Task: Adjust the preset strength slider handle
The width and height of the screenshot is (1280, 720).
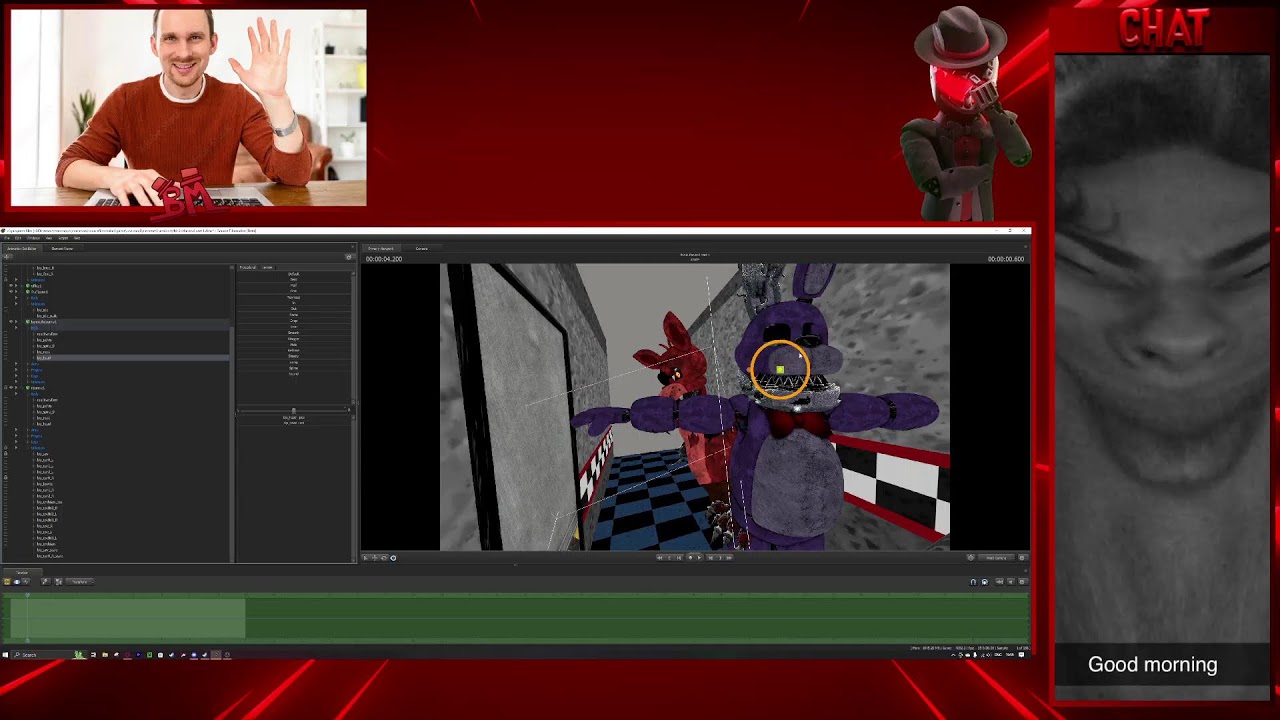Action: click(294, 411)
